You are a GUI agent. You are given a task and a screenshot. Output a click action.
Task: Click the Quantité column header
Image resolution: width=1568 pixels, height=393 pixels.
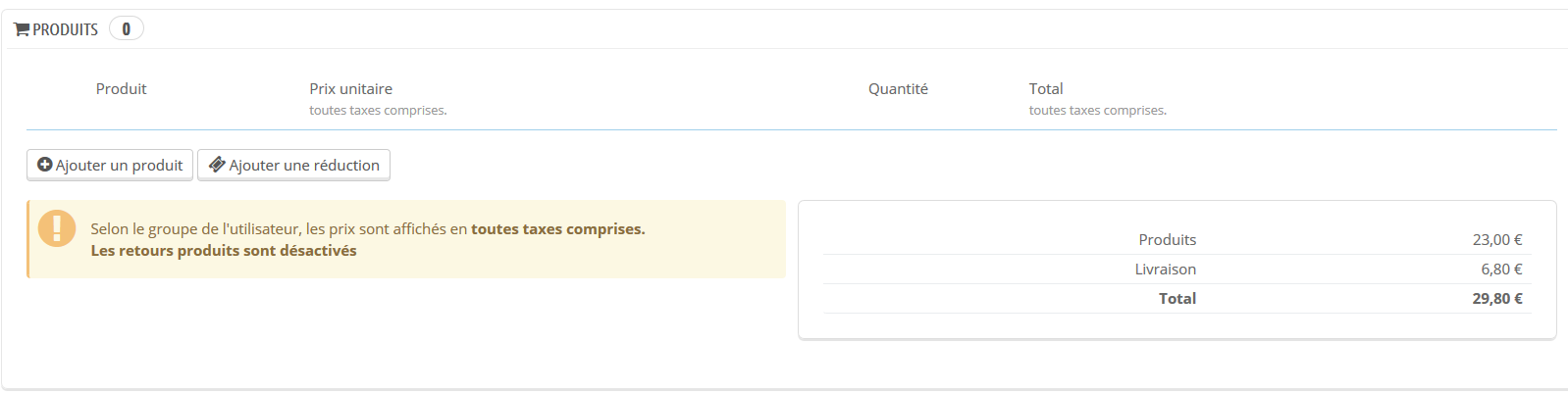click(x=898, y=88)
